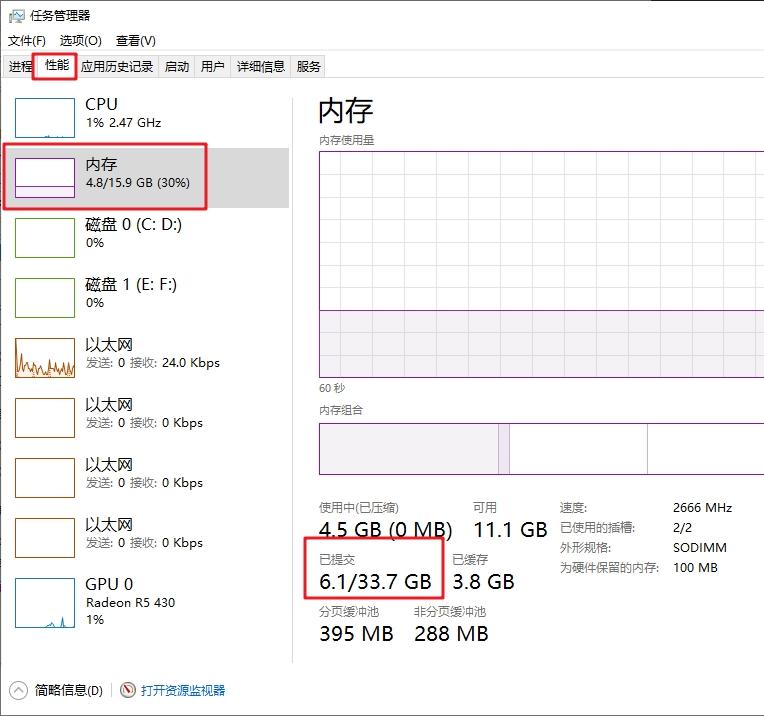This screenshot has width=764, height=716.
Task: Click the 60 秒 graph time label
Action: tap(332, 388)
